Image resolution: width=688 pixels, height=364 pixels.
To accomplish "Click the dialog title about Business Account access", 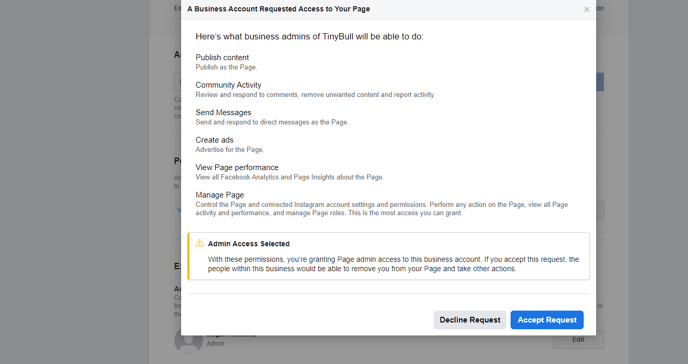I will click(279, 9).
